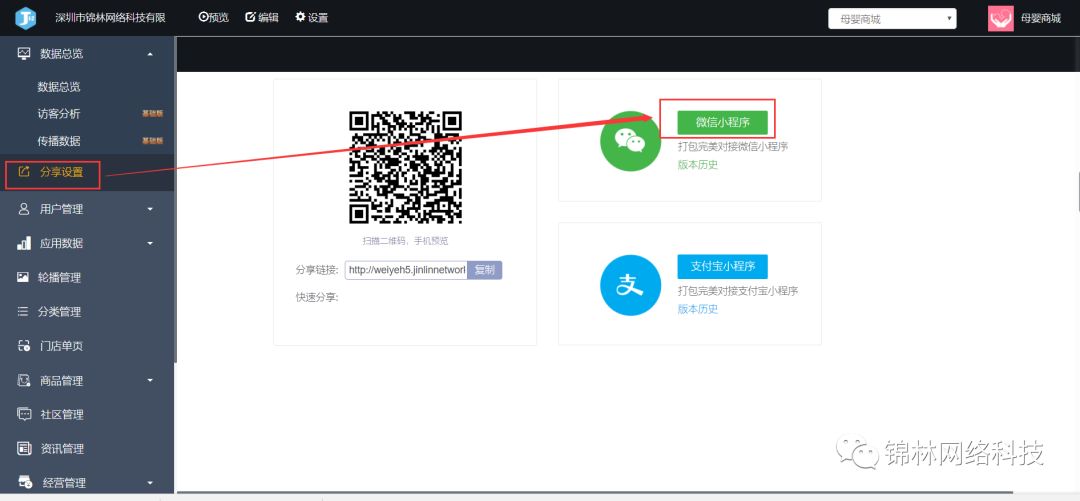Click the share QR code image
The width and height of the screenshot is (1080, 501).
tap(405, 167)
